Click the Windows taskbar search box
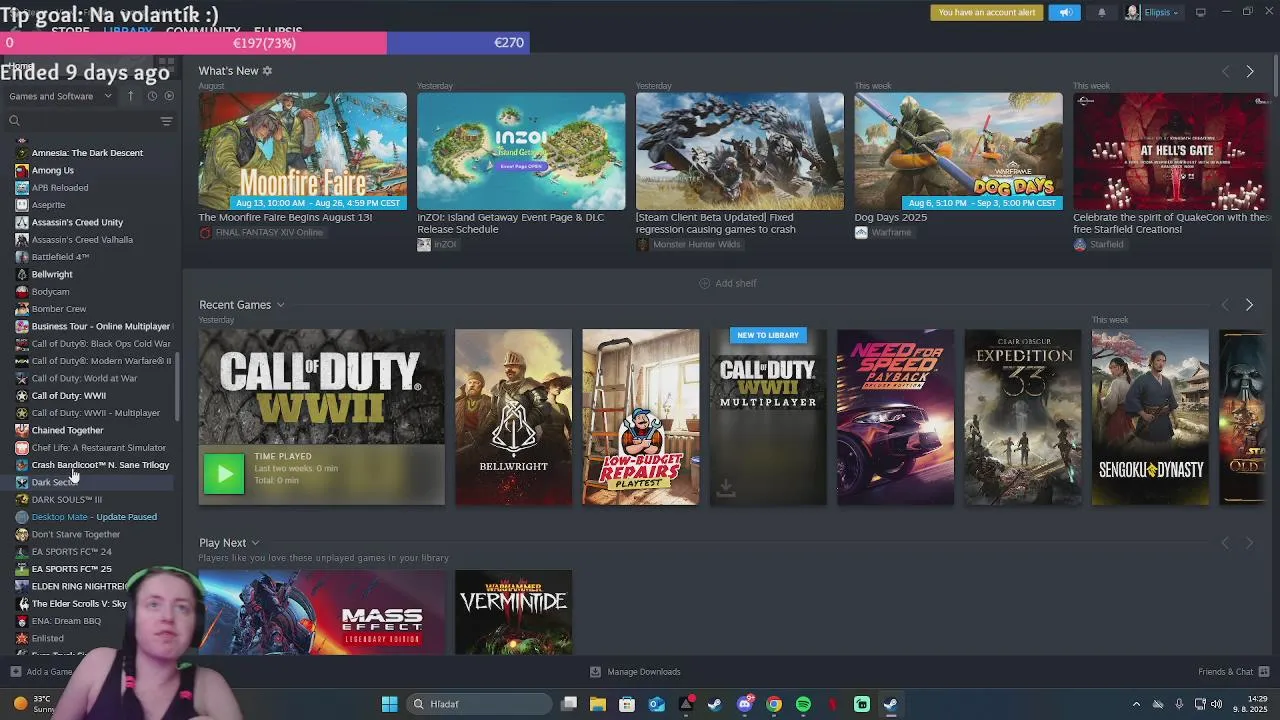The width and height of the screenshot is (1280, 720). 478,704
